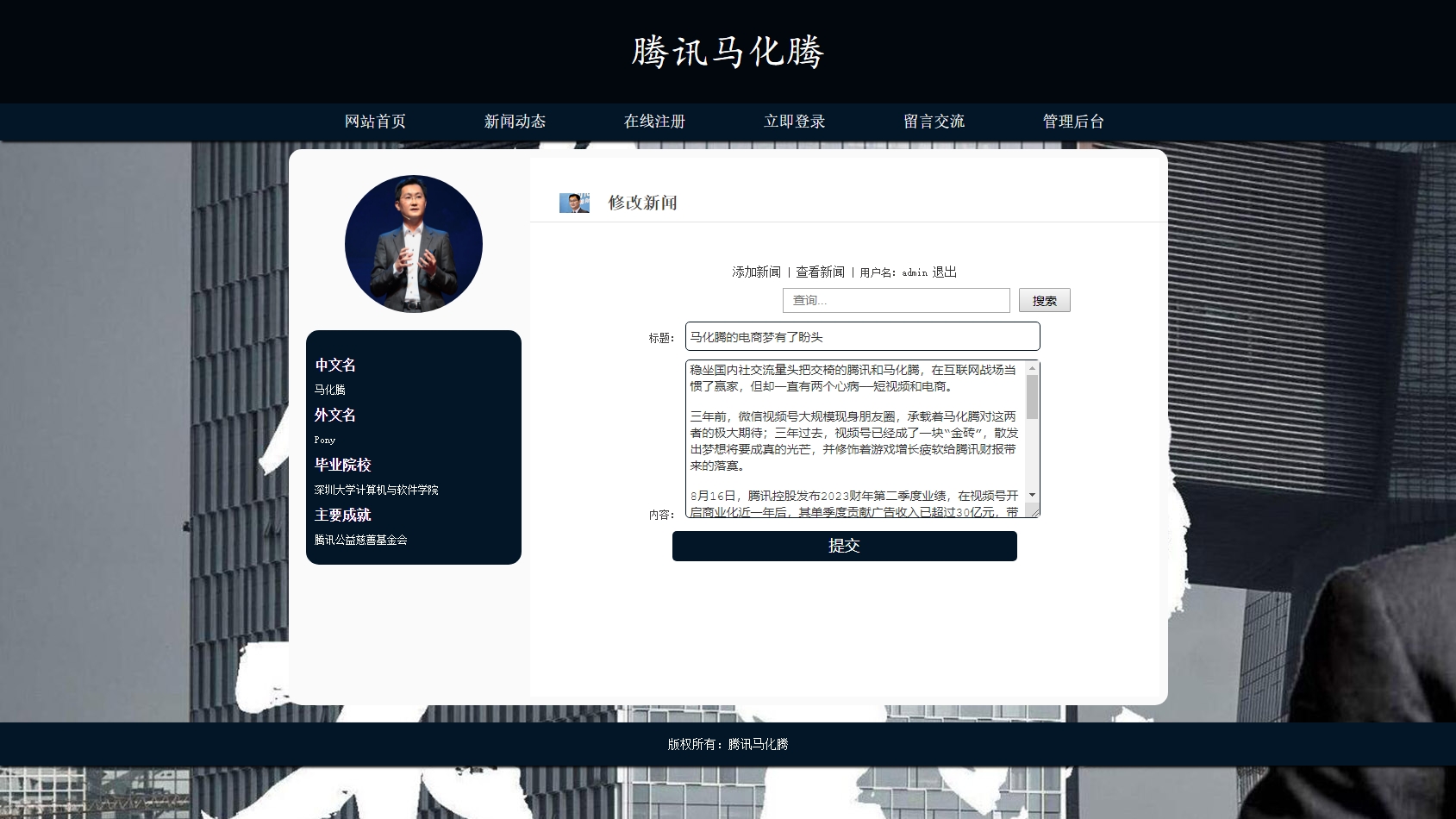Click the 添加新闻 link
The height and width of the screenshot is (819, 1456).
[x=756, y=272]
